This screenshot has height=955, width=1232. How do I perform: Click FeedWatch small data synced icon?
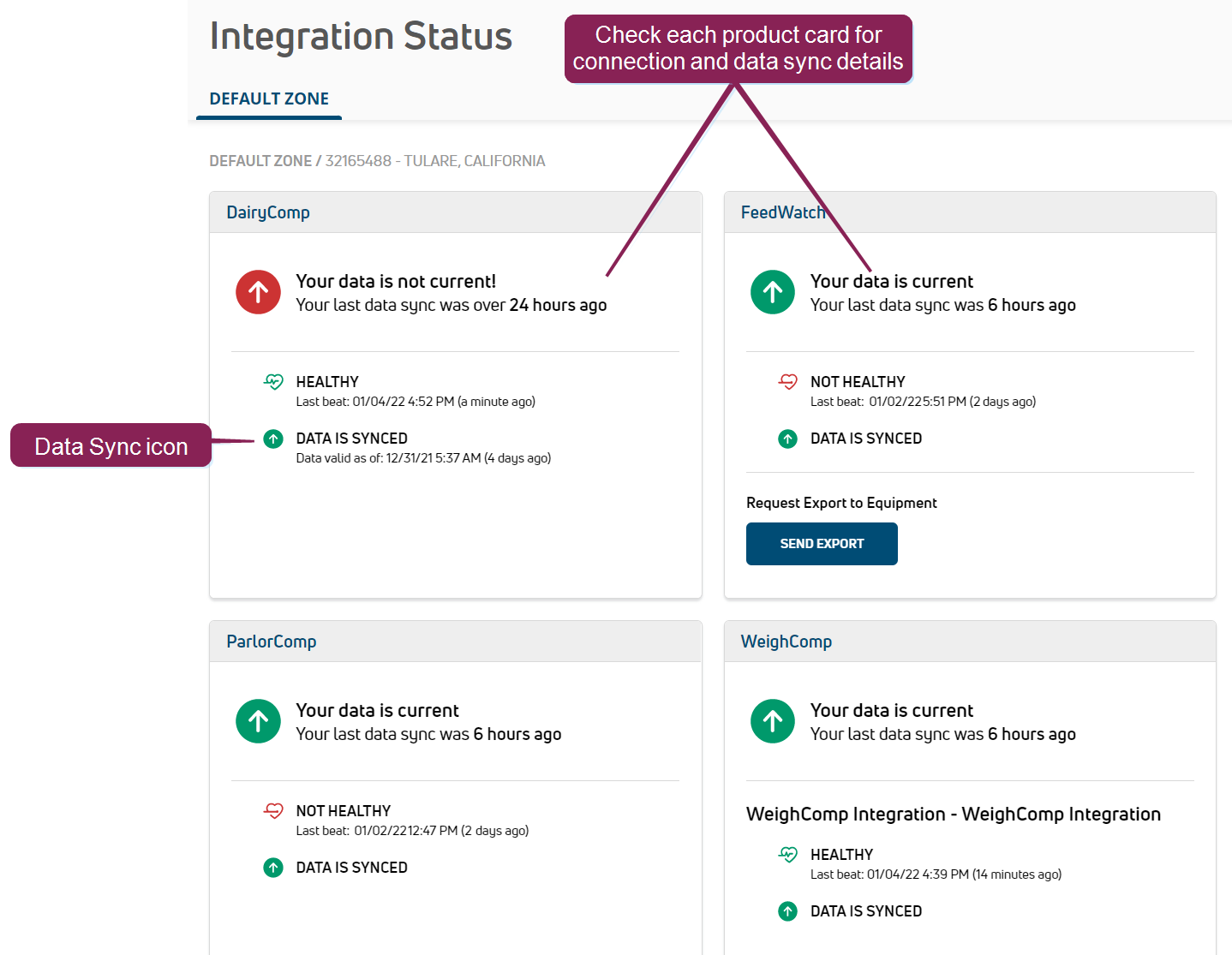tap(787, 439)
